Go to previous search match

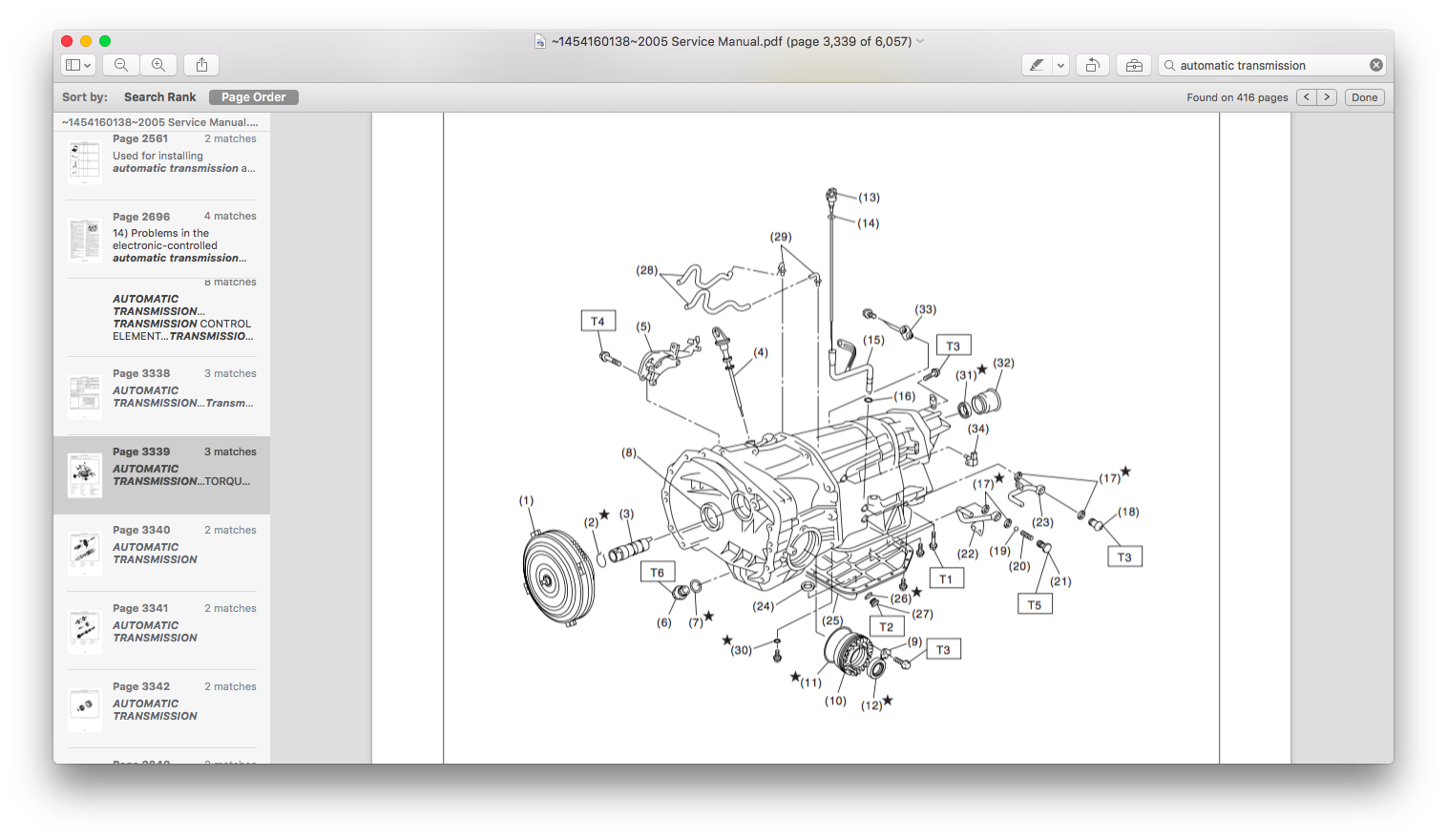click(1307, 97)
